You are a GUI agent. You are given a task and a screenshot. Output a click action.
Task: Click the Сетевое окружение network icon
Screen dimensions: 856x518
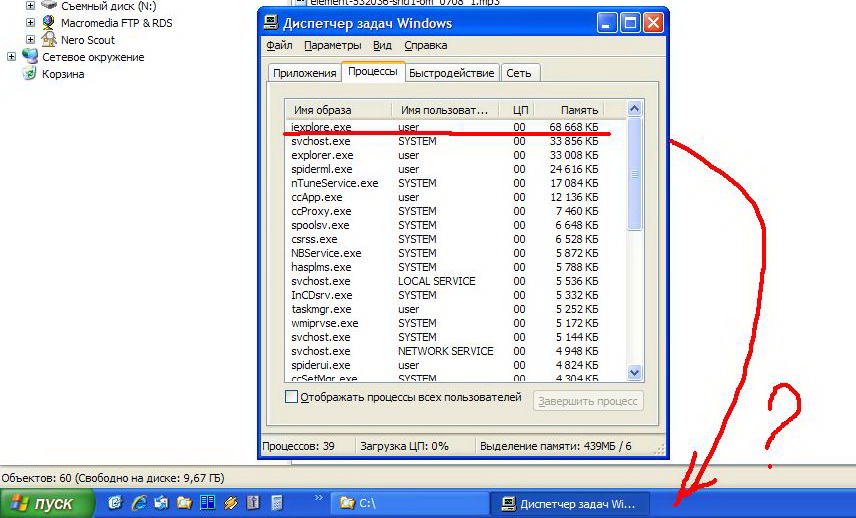tap(30, 57)
